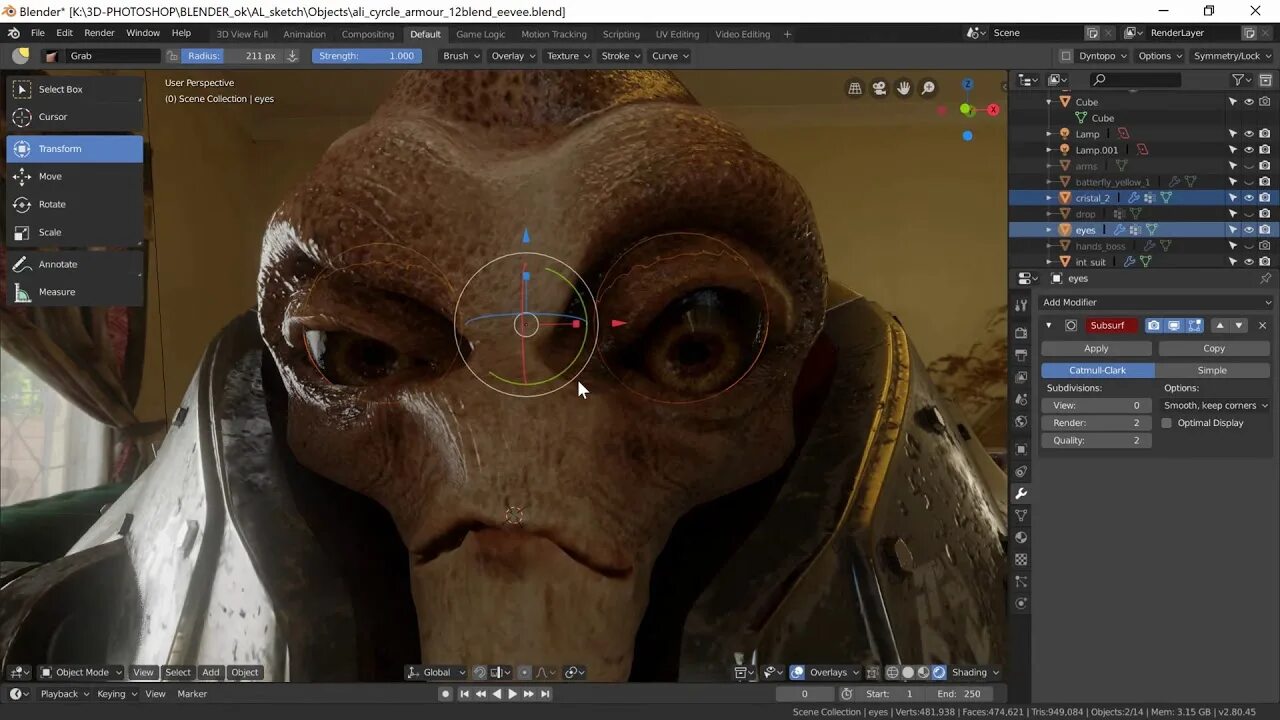Select the Rotate tool
This screenshot has width=1280, height=720.
(x=75, y=204)
